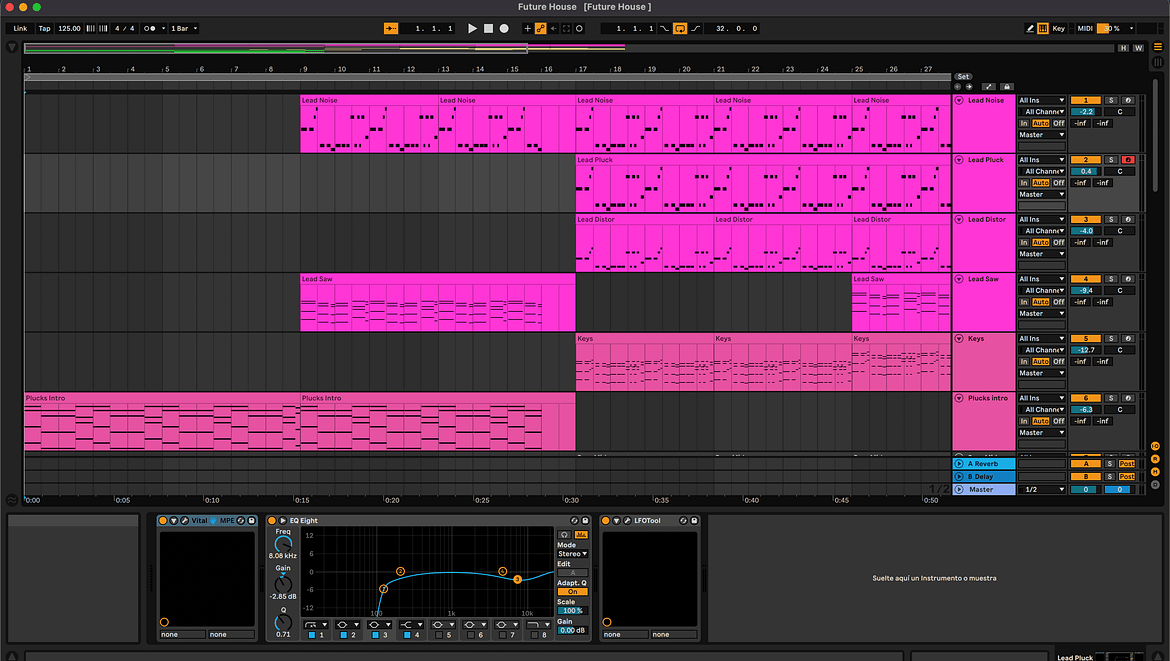The height and width of the screenshot is (661, 1170).
Task: Click the Tap tempo button
Action: (x=44, y=29)
